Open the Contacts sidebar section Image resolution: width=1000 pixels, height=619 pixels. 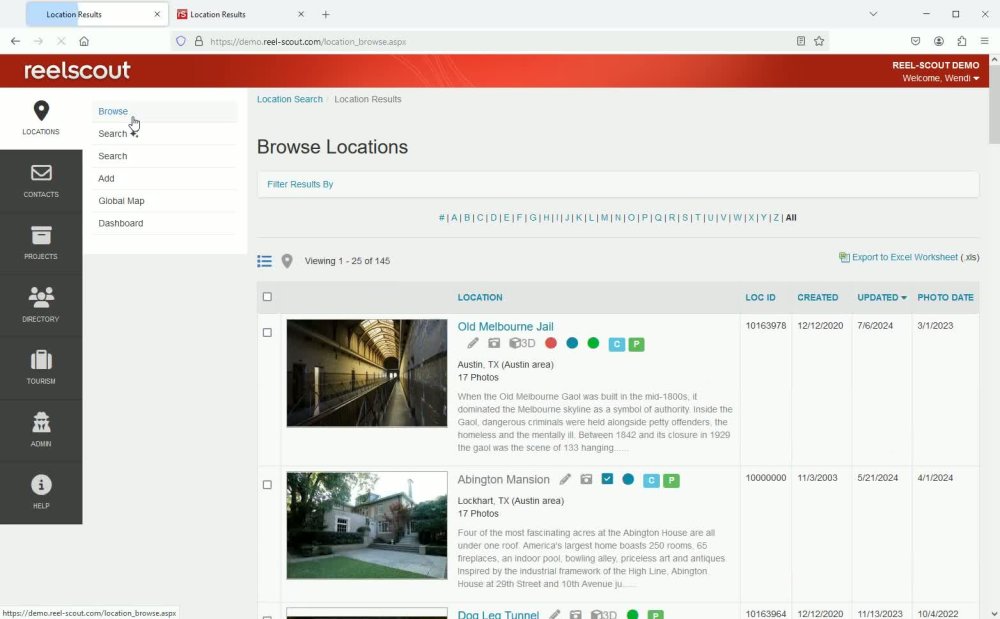coord(41,181)
